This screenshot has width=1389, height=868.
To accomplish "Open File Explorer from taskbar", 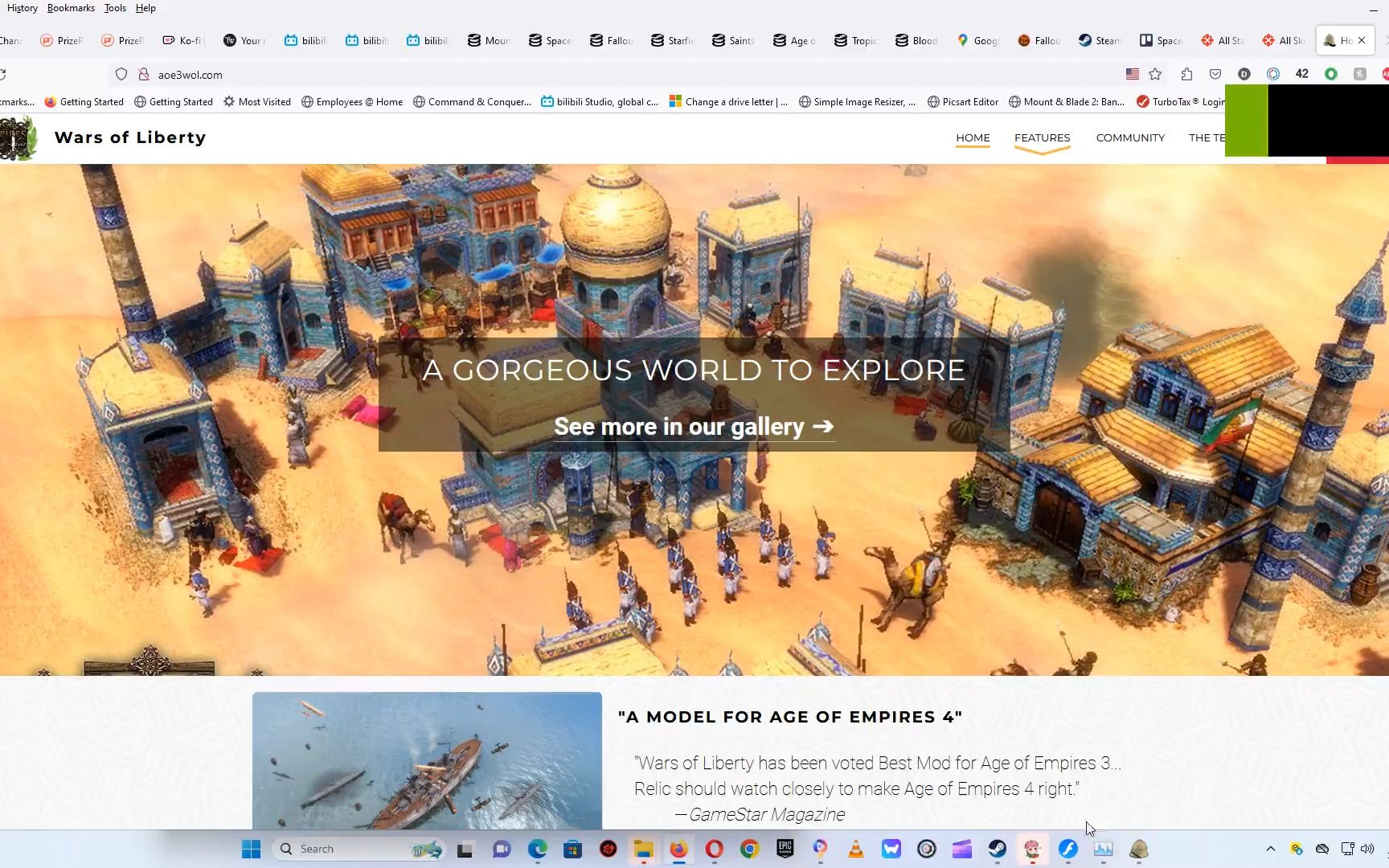I will tap(643, 849).
